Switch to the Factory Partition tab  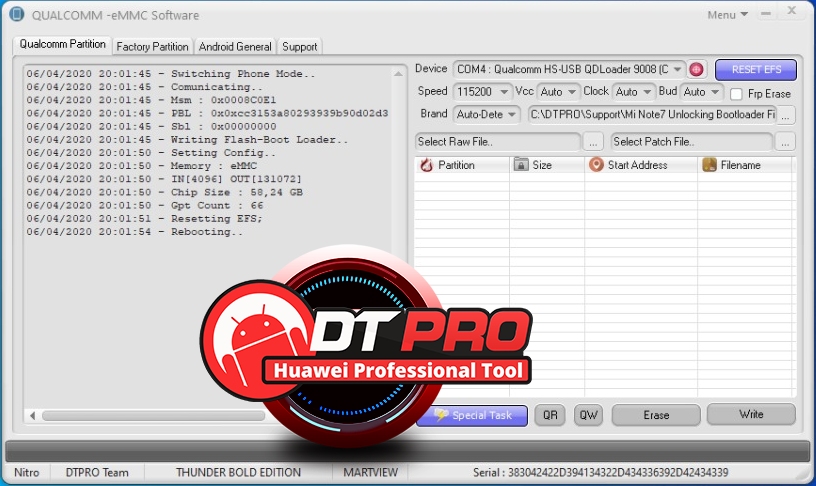152,47
